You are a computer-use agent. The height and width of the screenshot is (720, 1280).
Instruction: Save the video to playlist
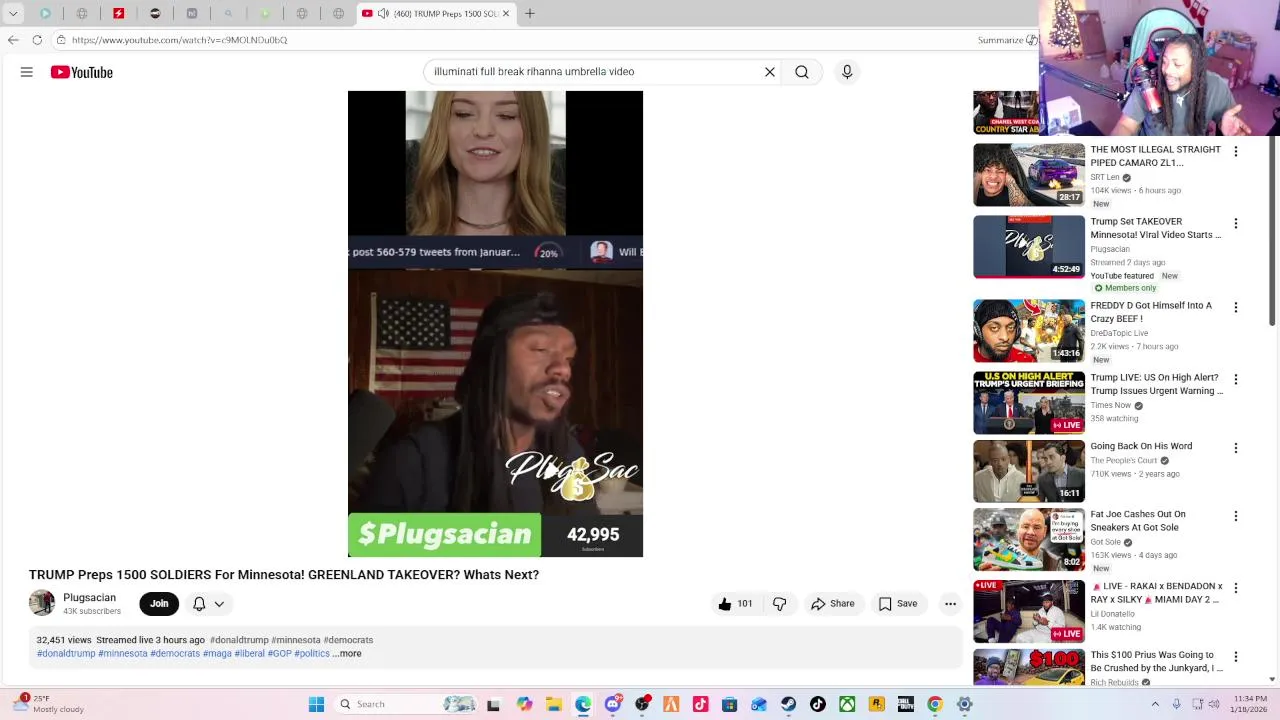(897, 604)
